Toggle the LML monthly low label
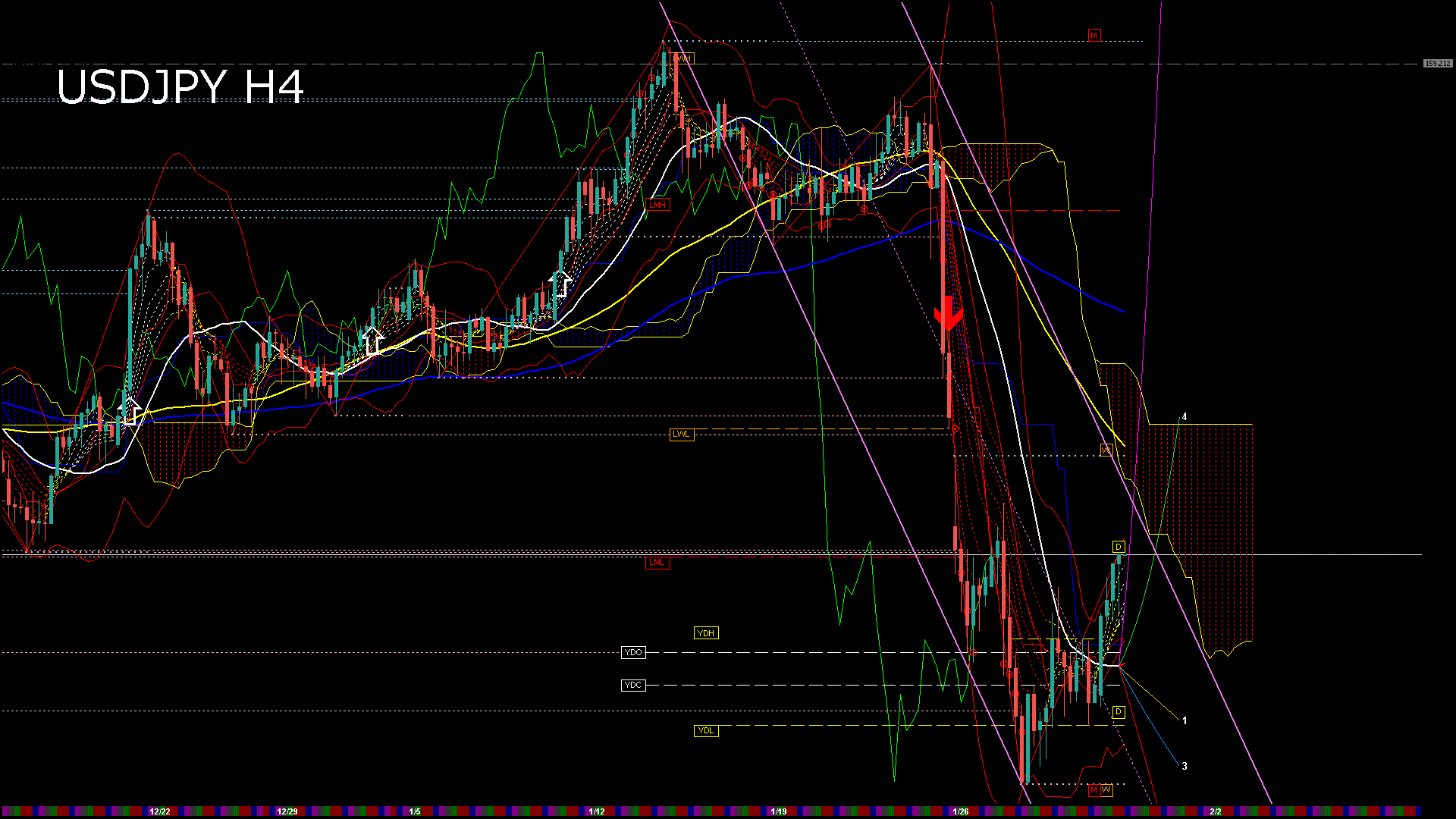Screen dimensions: 1456x819 coord(657,562)
